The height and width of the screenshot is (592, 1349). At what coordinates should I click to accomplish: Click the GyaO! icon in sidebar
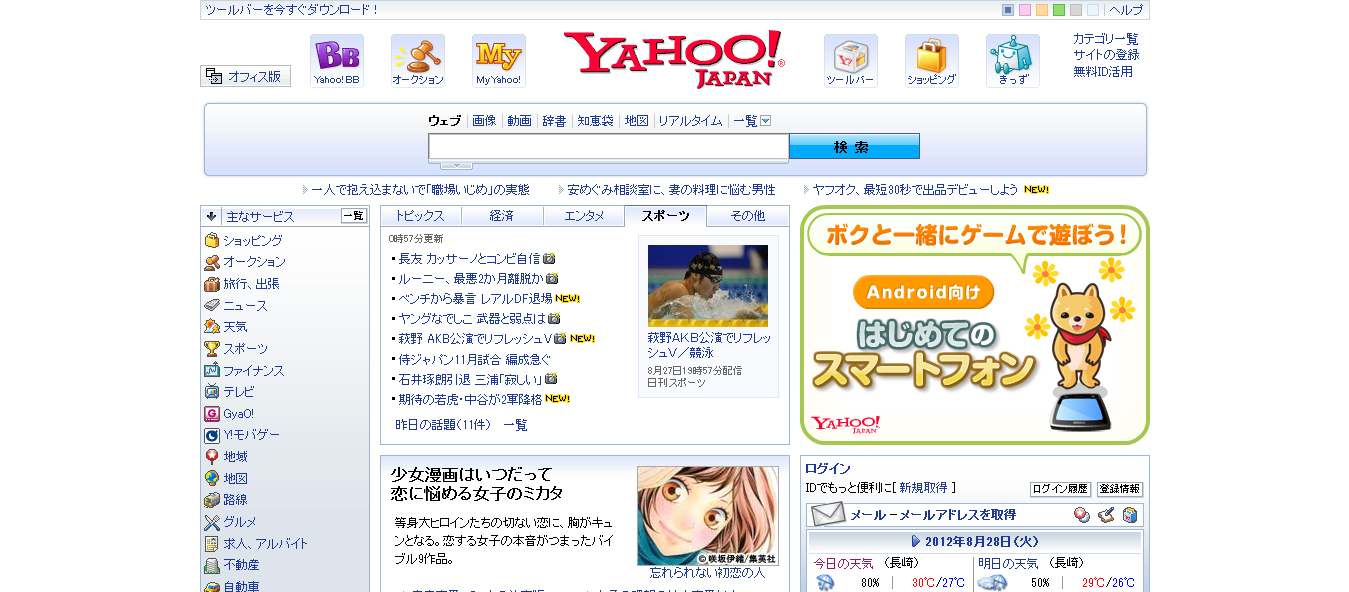(211, 413)
